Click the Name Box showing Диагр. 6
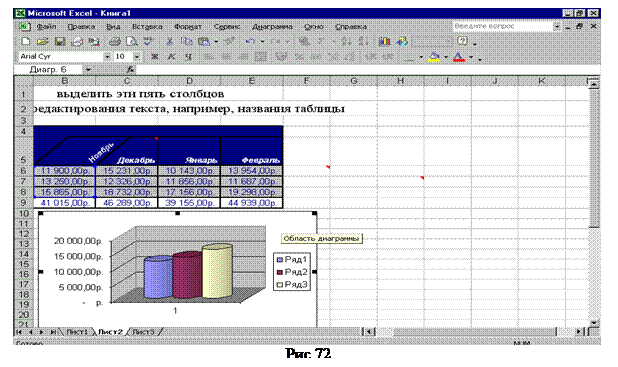The image size is (618, 367). pos(48,70)
